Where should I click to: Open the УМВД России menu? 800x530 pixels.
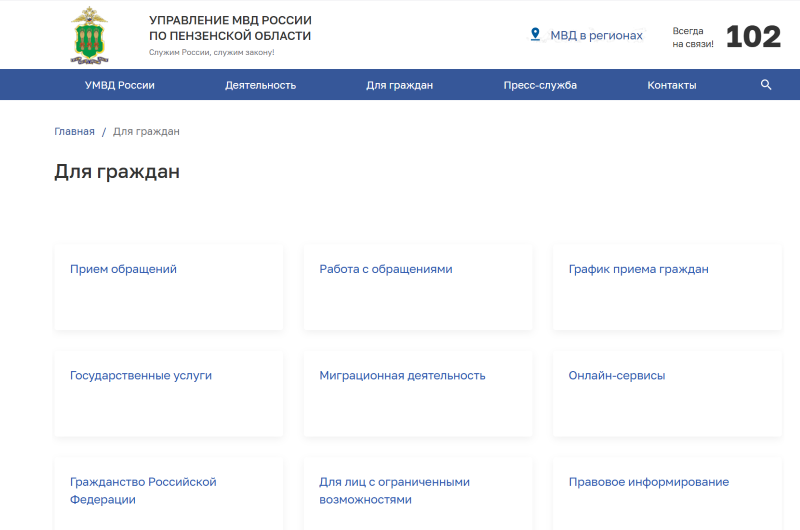pos(120,85)
